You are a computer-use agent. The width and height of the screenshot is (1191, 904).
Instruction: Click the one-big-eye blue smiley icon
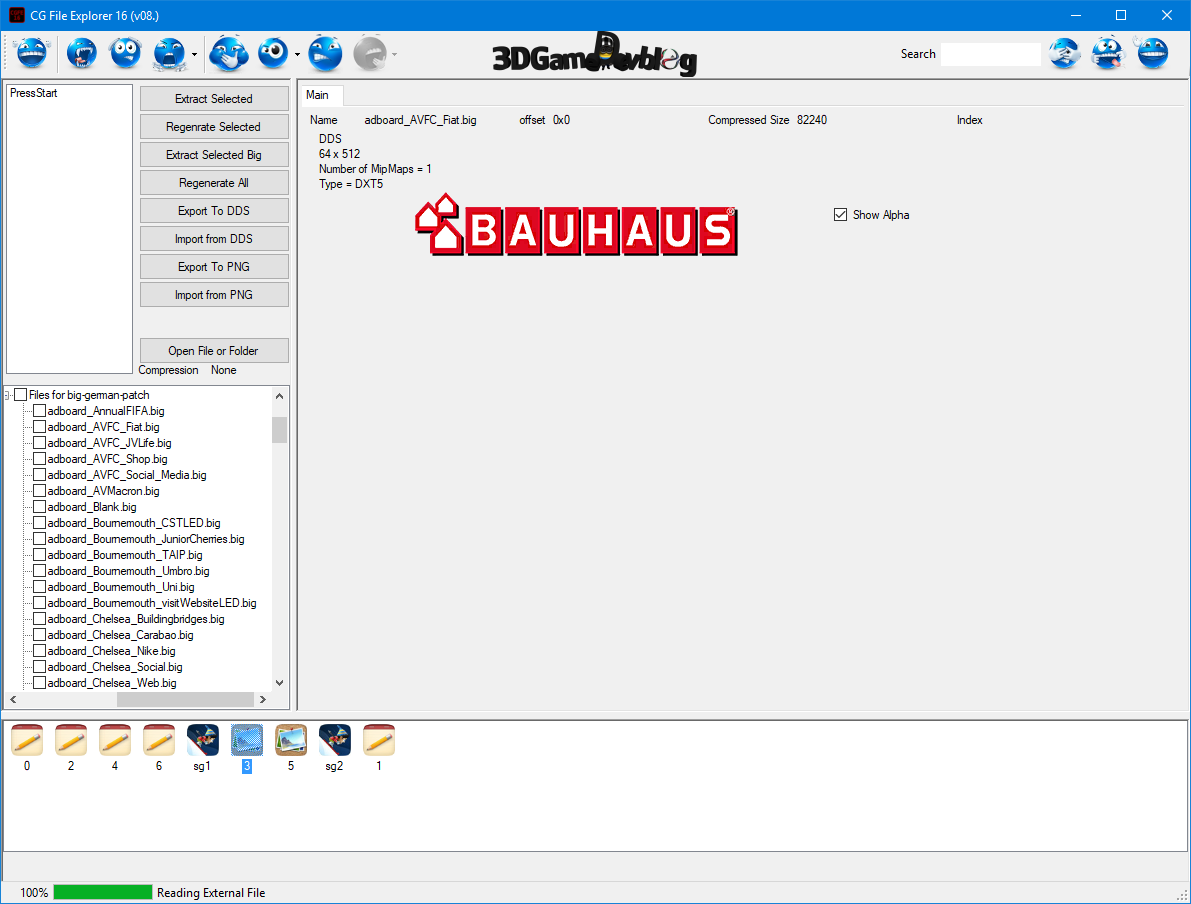(x=273, y=54)
